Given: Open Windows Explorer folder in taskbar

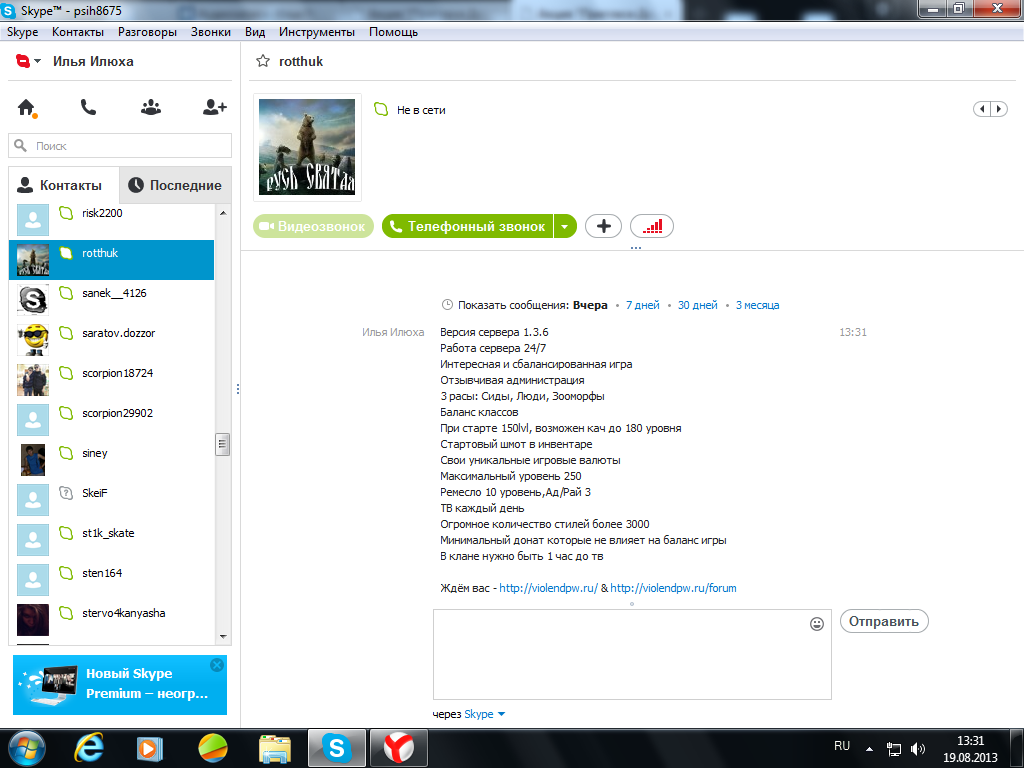Looking at the screenshot, I should 275,748.
